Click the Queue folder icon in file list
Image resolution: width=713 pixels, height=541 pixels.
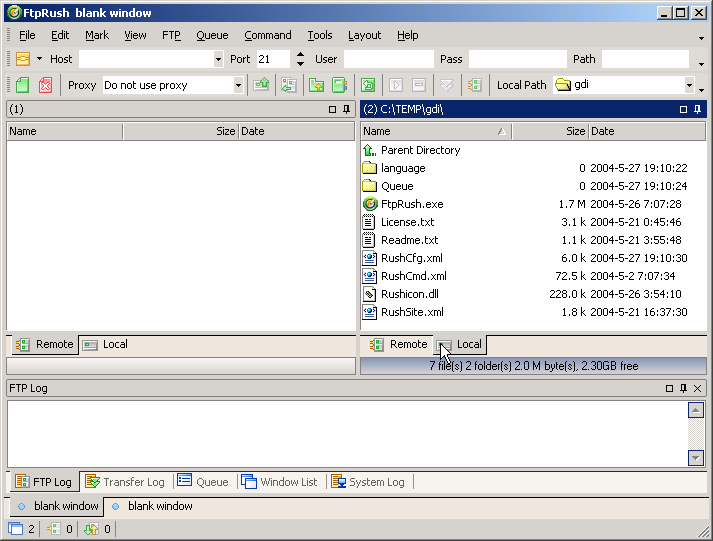click(x=370, y=186)
